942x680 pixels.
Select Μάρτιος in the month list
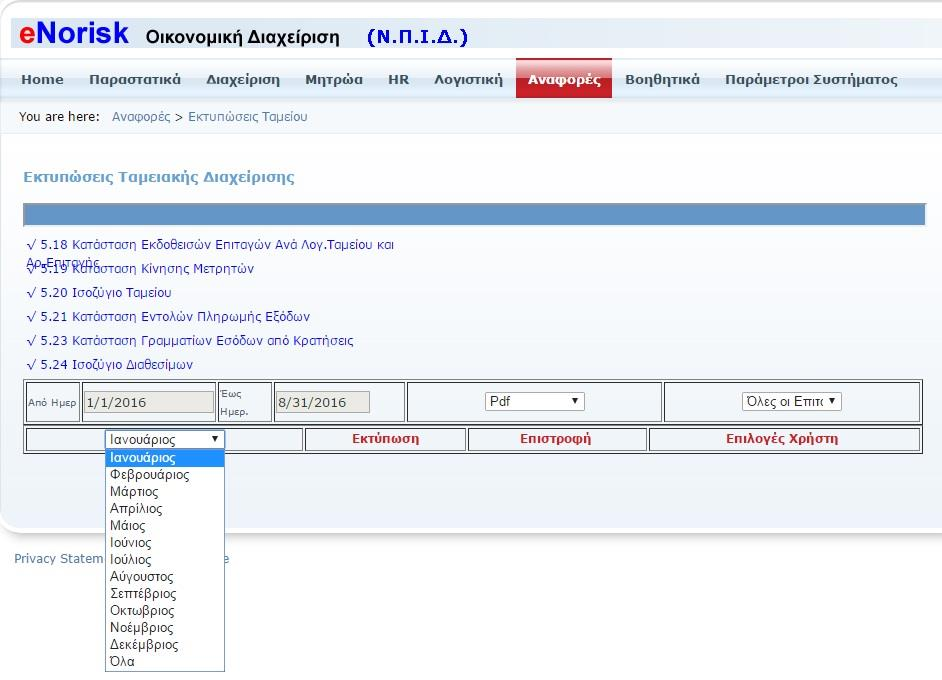[165, 491]
